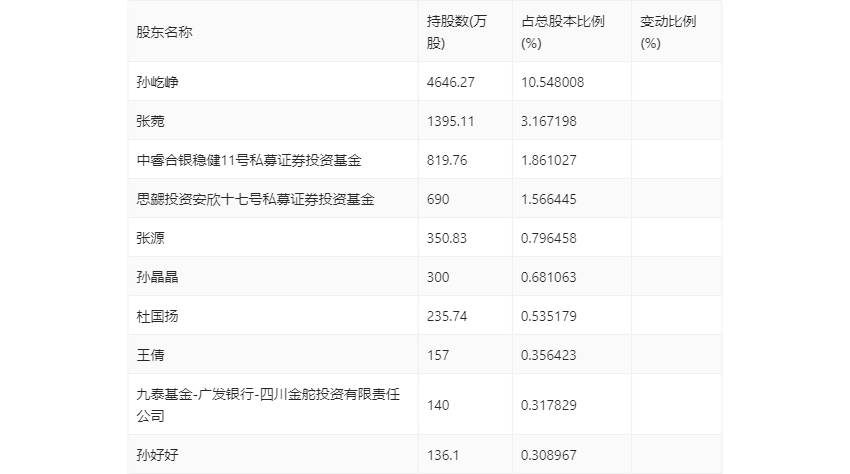Select 中睿合银稳健11号私募证券投资基金 row name

(x=249, y=160)
